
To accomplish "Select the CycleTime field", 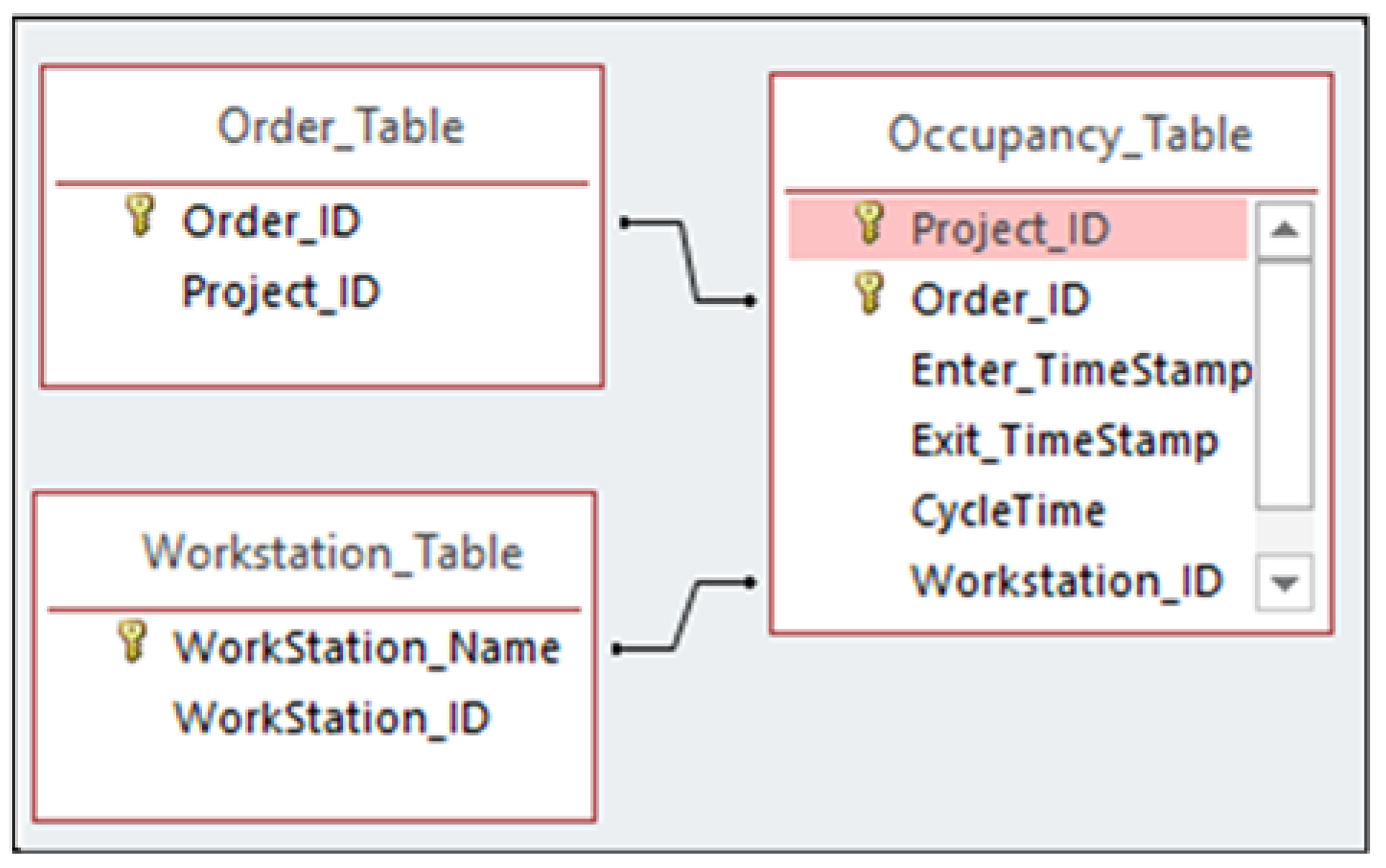I will tap(1008, 511).
